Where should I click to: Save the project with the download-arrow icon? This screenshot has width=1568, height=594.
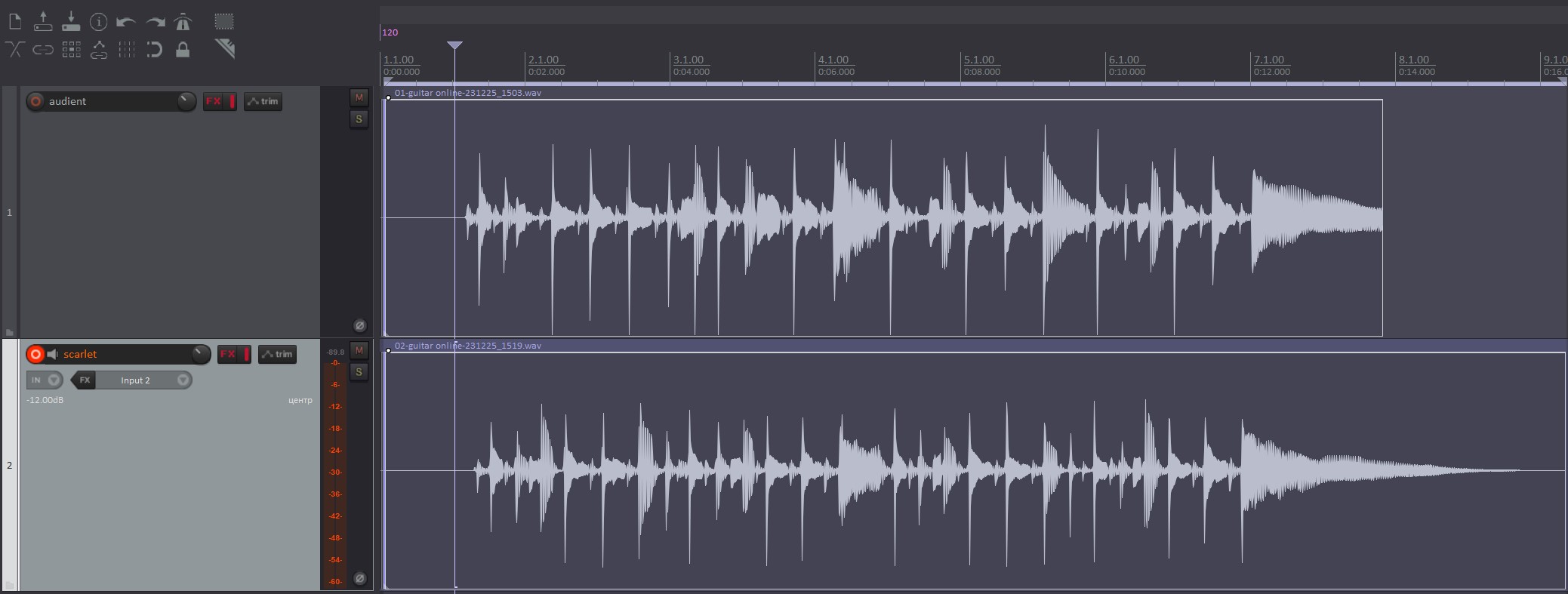[71, 21]
